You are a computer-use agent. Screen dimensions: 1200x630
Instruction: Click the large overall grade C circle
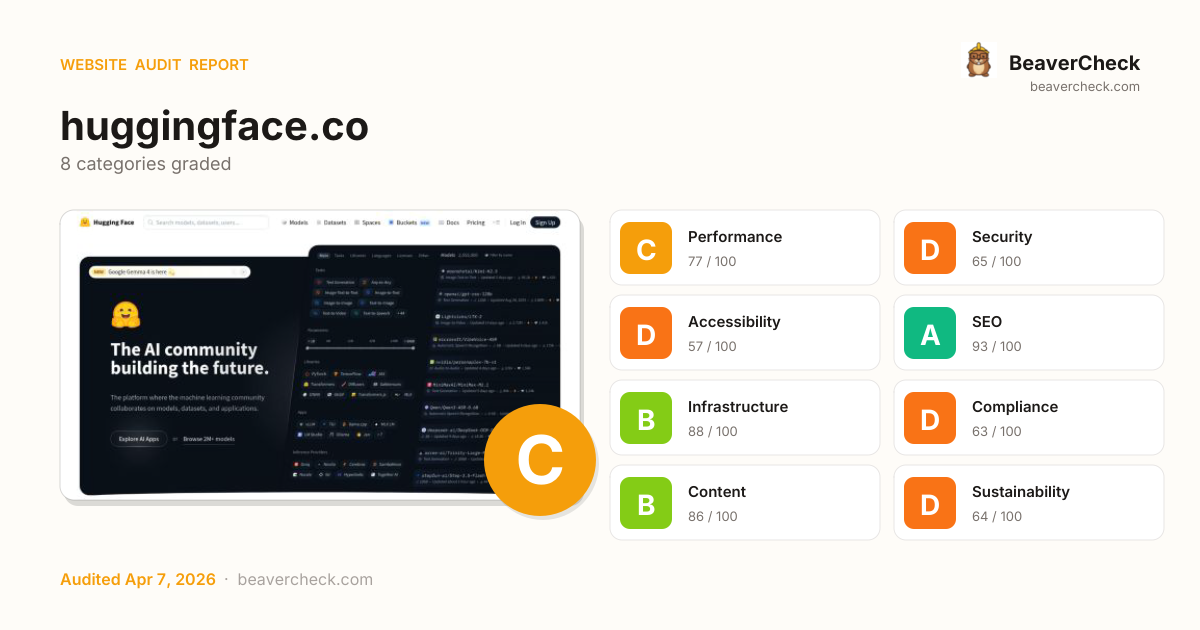click(x=540, y=460)
